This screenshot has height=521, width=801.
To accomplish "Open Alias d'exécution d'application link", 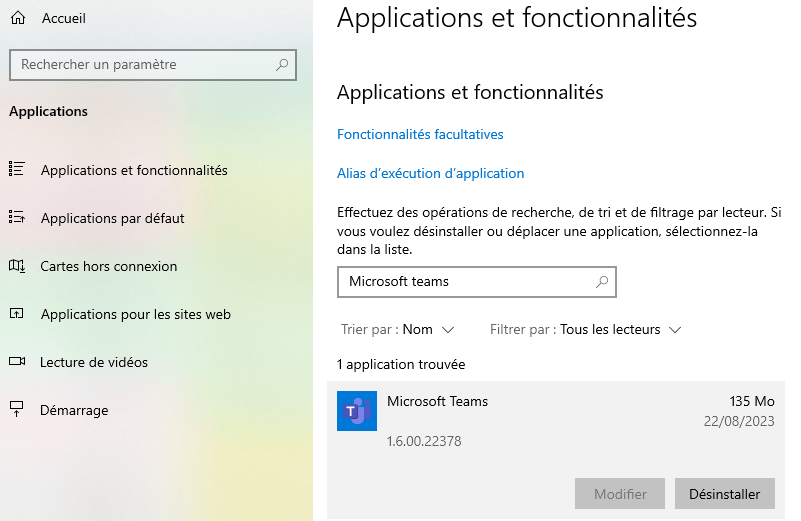I will click(x=430, y=173).
